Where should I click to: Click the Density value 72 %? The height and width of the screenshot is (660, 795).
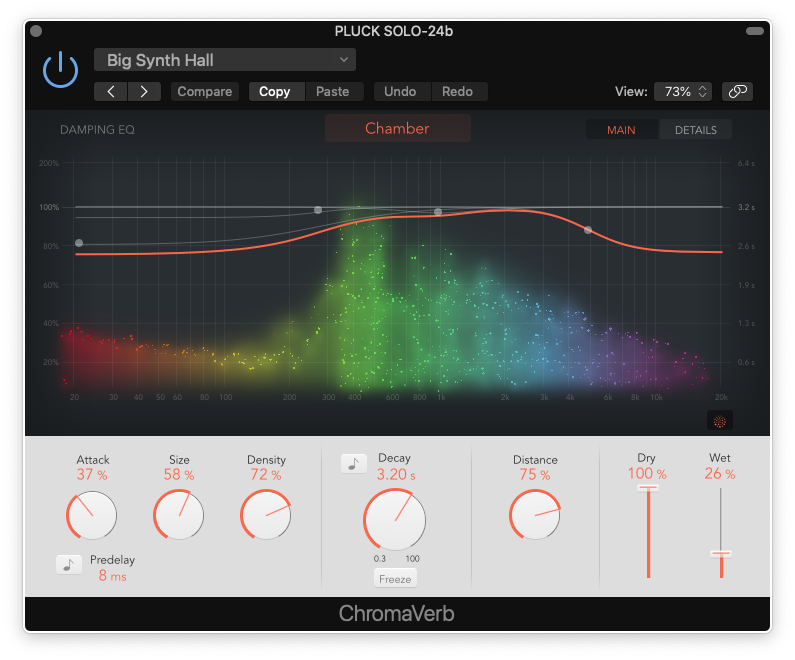[266, 475]
